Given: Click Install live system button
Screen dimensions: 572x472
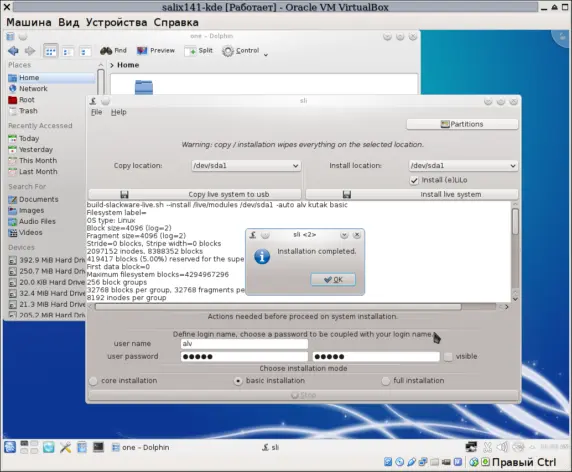Looking at the screenshot, I should pyautogui.click(x=411, y=194).
